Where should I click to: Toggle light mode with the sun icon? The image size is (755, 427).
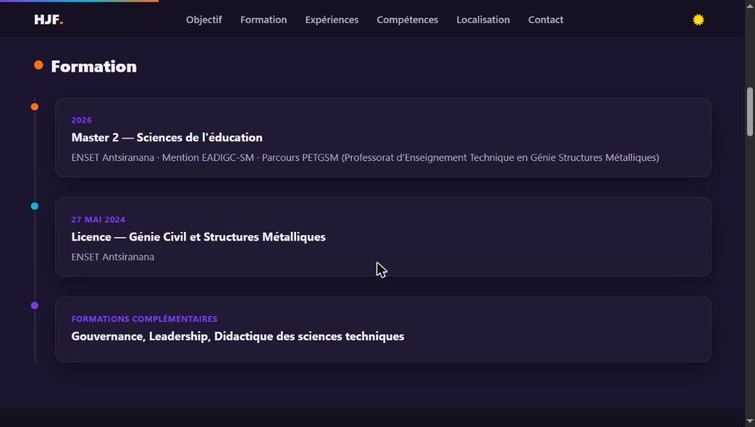point(698,20)
